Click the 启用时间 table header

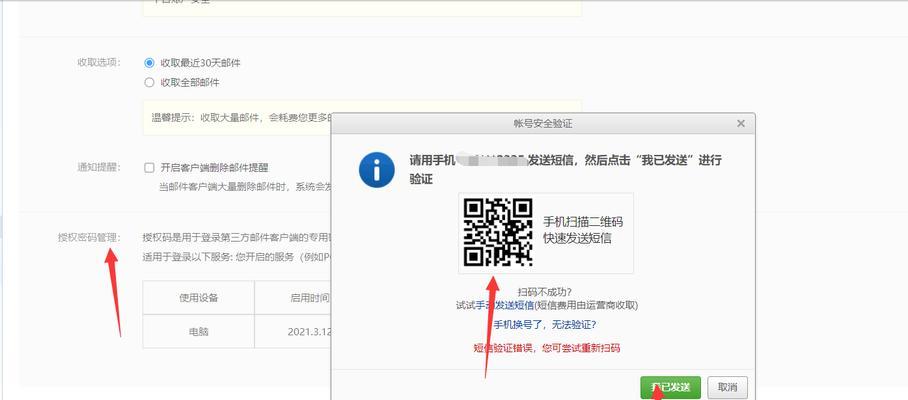(x=293, y=298)
